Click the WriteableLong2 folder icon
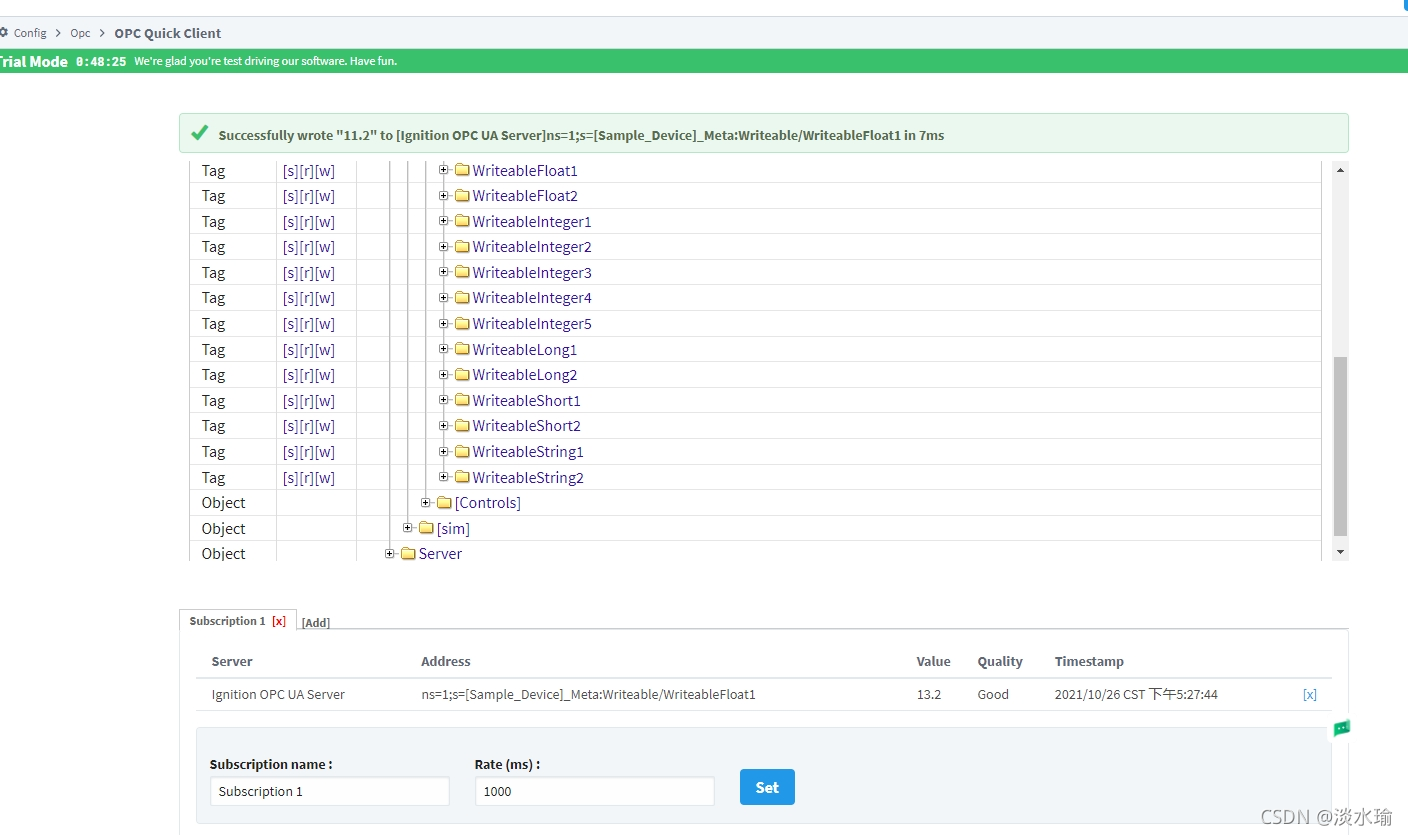The image size is (1408, 835). (462, 375)
